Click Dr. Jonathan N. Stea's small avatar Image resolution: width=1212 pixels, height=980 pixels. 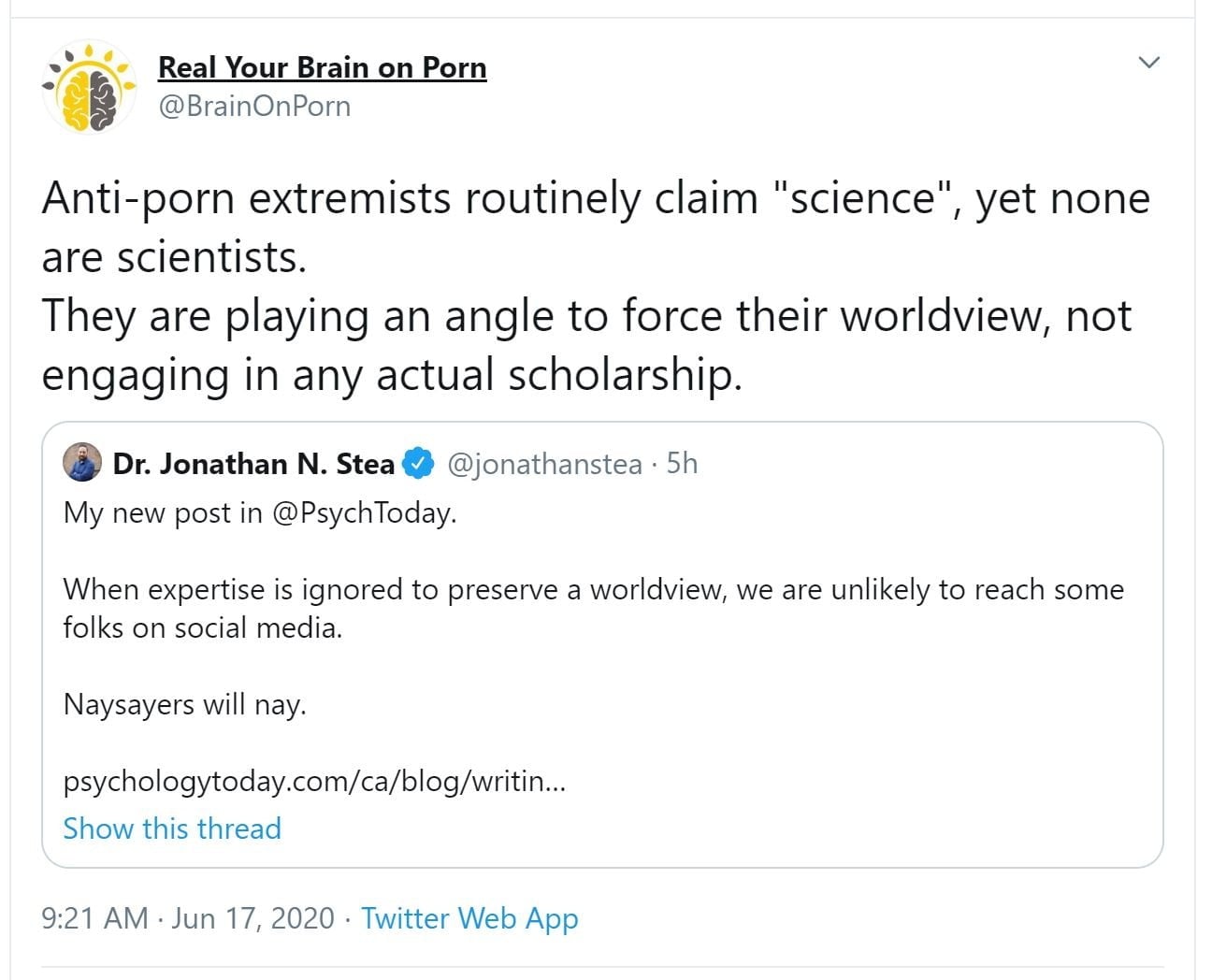(x=82, y=463)
